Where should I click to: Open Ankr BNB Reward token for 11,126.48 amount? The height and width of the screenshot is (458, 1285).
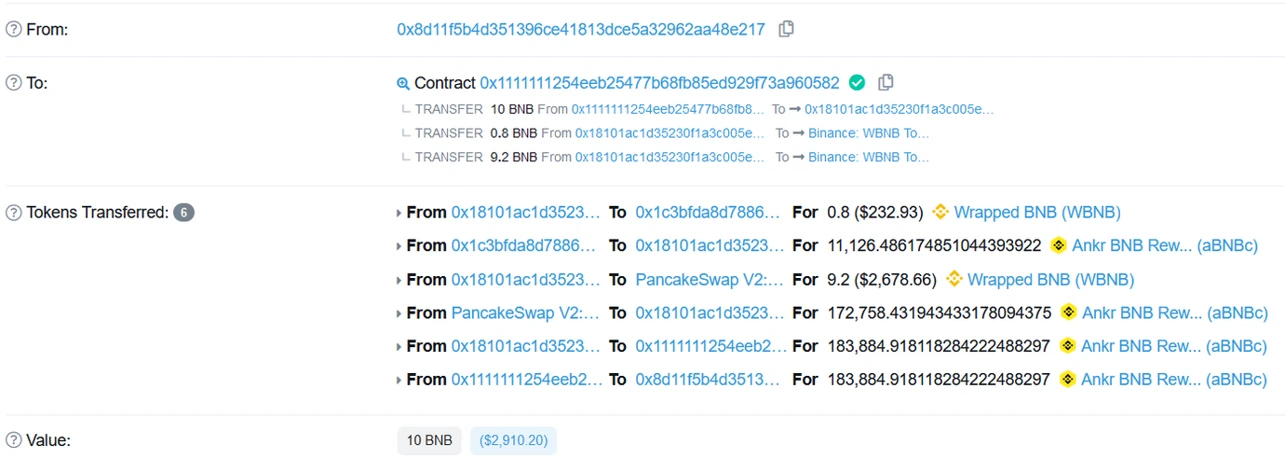pos(1165,246)
